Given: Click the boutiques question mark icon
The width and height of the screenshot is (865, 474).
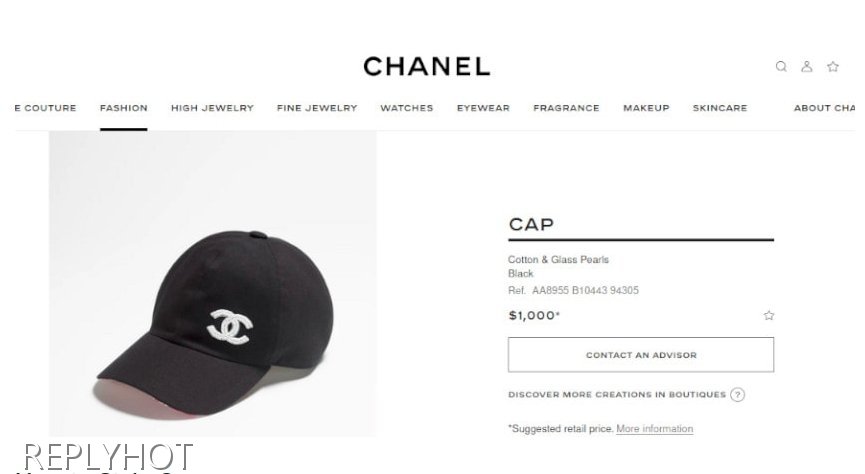Looking at the screenshot, I should pos(738,395).
